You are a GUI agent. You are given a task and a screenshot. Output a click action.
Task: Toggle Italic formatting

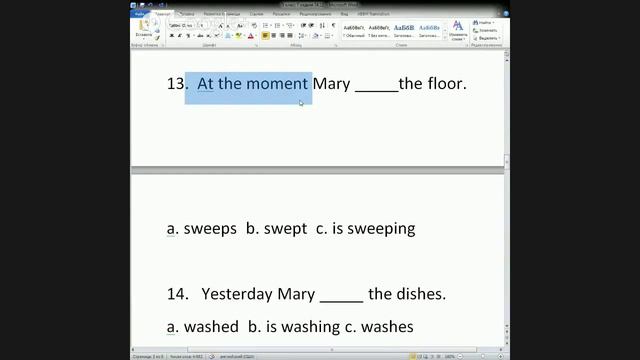(180, 36)
